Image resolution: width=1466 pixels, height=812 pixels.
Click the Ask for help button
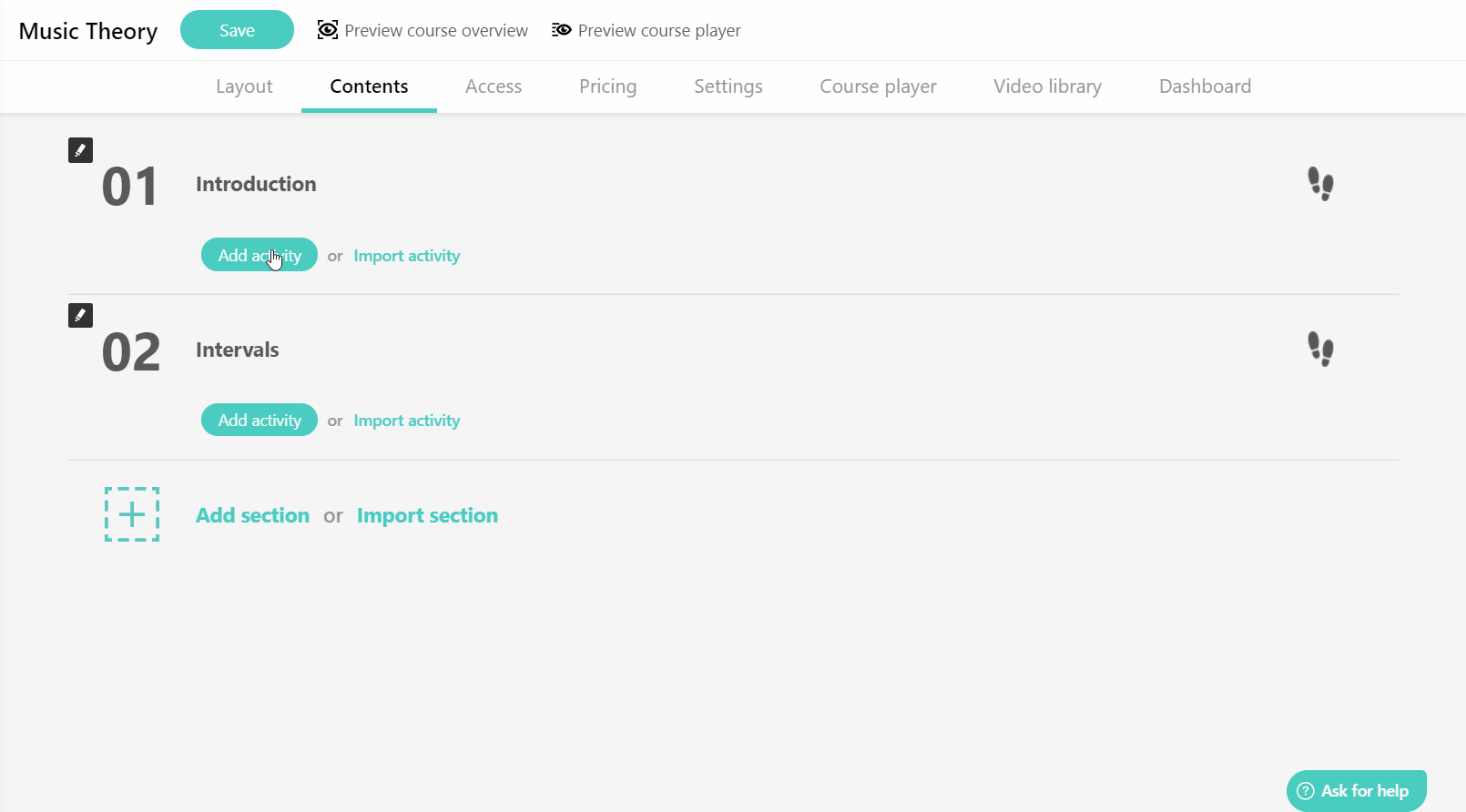tap(1356, 791)
